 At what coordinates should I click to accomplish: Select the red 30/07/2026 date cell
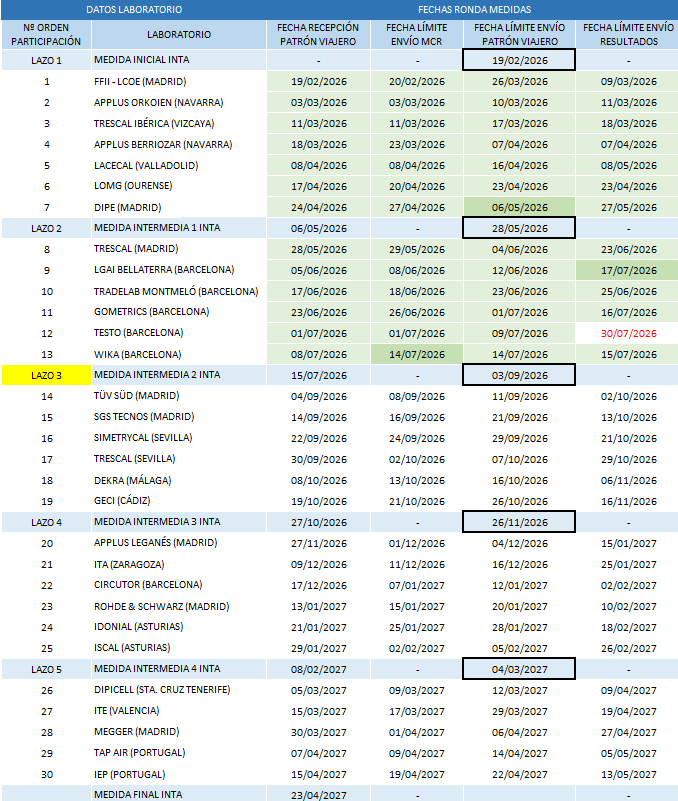click(x=628, y=334)
